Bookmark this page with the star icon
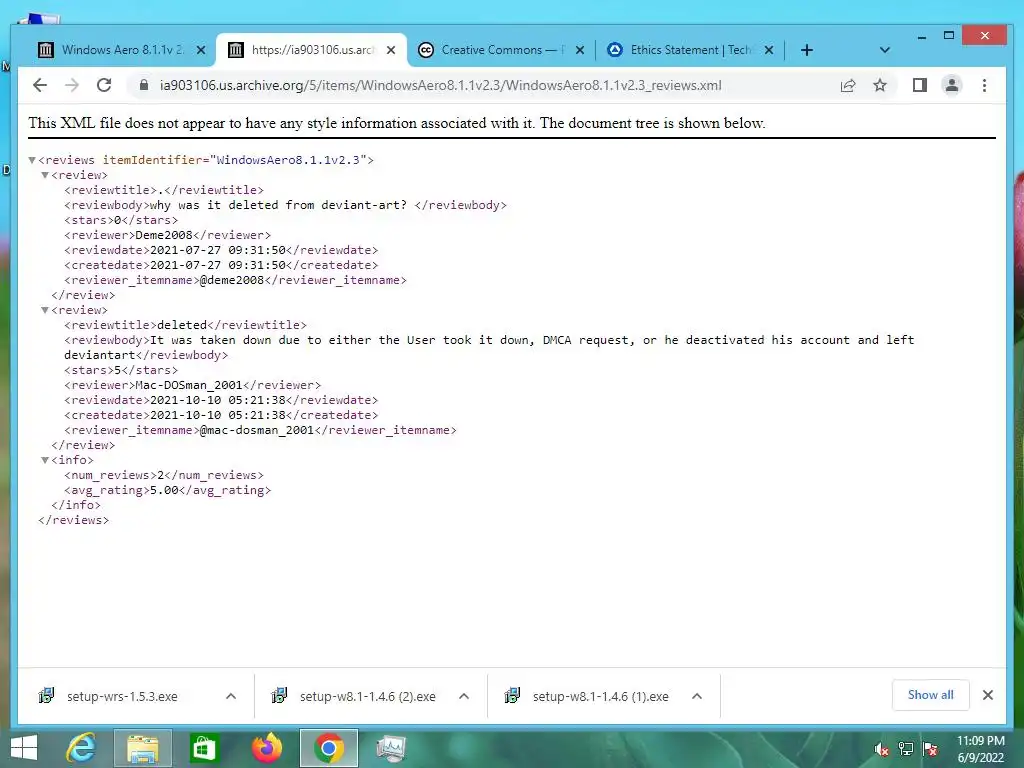Image resolution: width=1024 pixels, height=768 pixels. [x=880, y=86]
